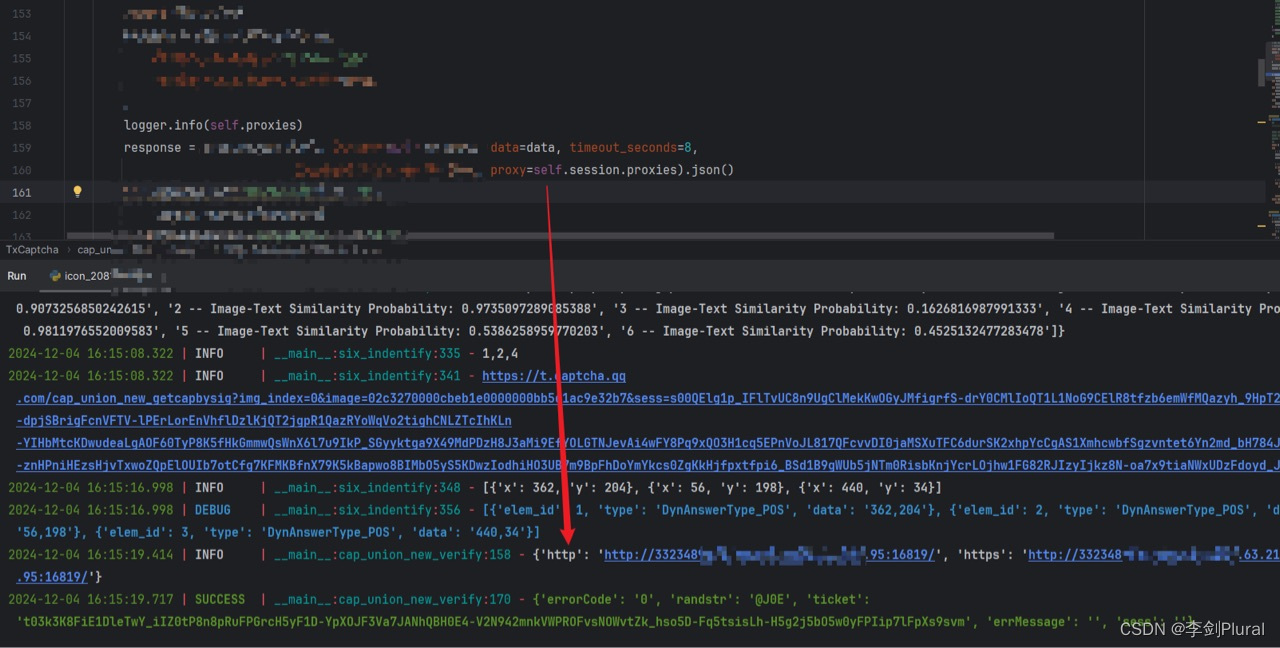Screen dimensions: 1280x648
Task: Click the yellow warning stripe near line 158
Action: [1262, 122]
